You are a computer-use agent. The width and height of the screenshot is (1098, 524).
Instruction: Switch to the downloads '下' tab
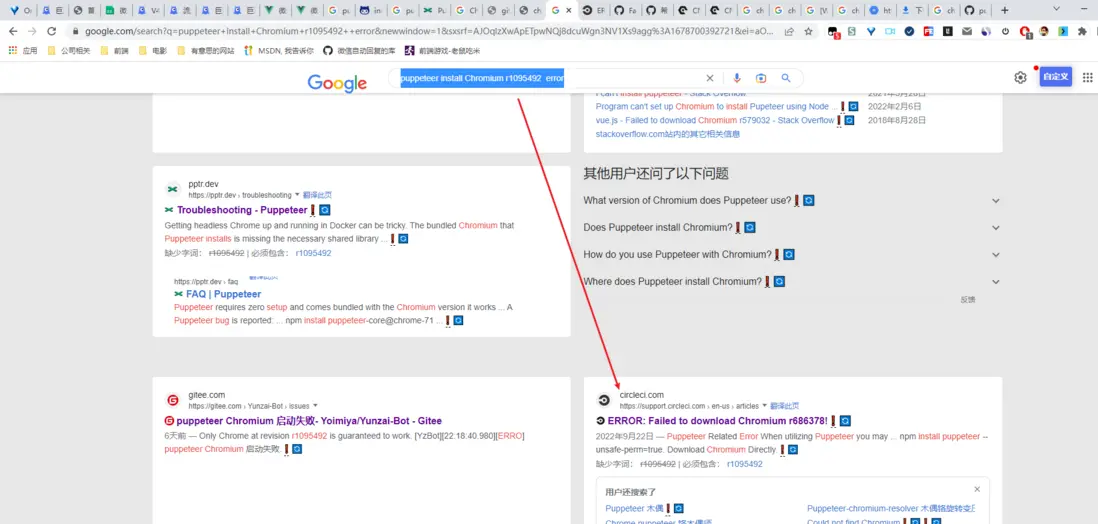pos(910,11)
